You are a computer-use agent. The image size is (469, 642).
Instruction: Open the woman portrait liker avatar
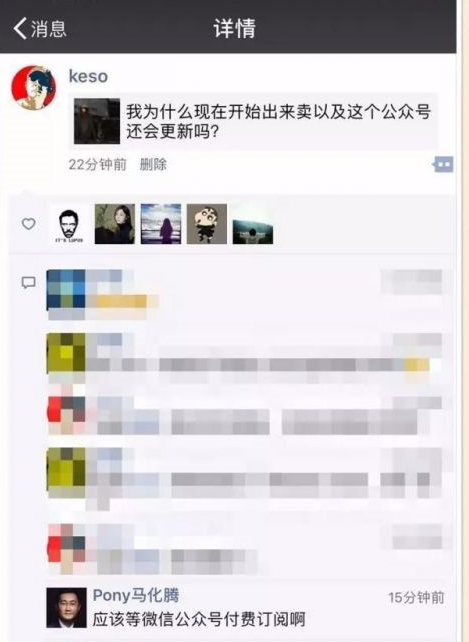[115, 224]
